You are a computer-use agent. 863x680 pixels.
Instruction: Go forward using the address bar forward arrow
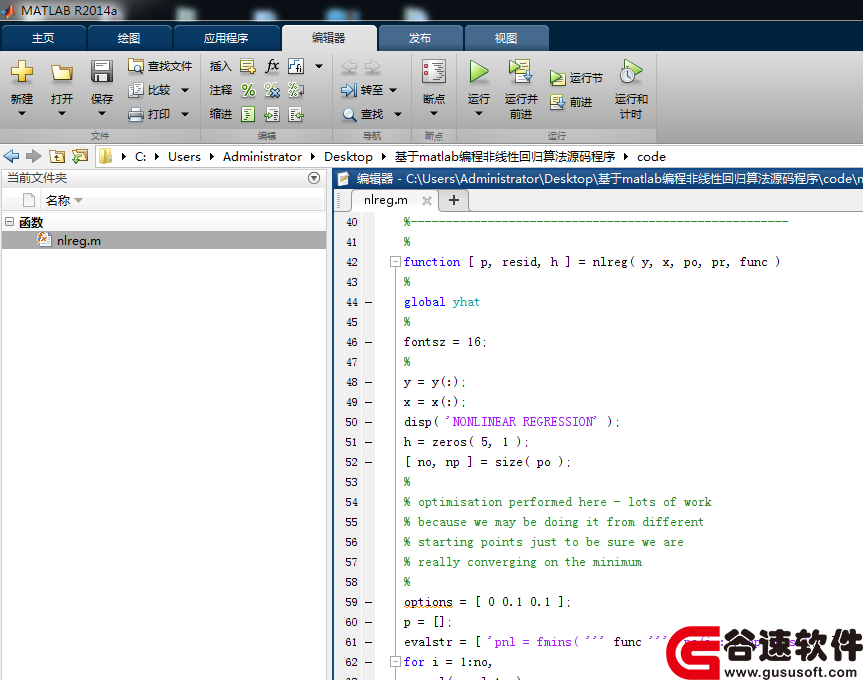point(34,157)
